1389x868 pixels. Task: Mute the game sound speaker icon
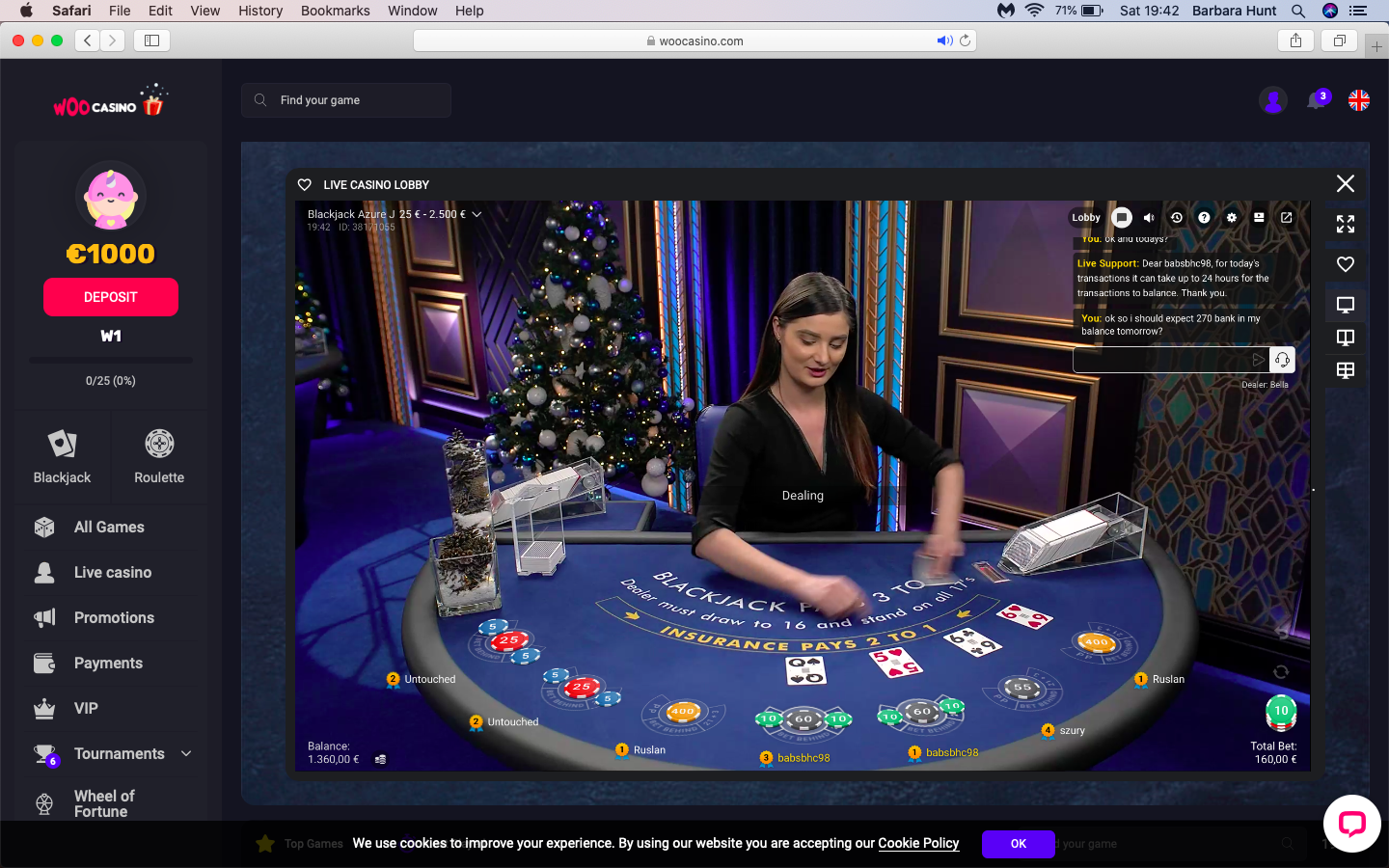pyautogui.click(x=1149, y=218)
